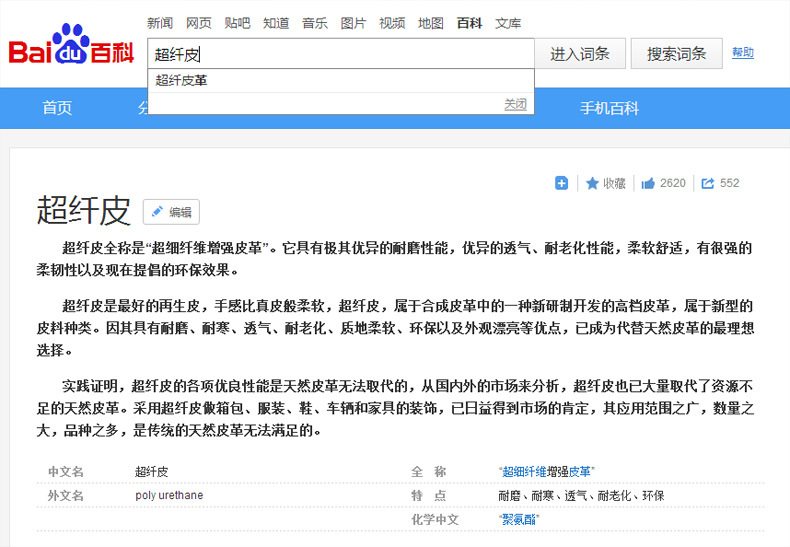Click the 搜索词条 button
The width and height of the screenshot is (790, 547).
click(x=677, y=53)
